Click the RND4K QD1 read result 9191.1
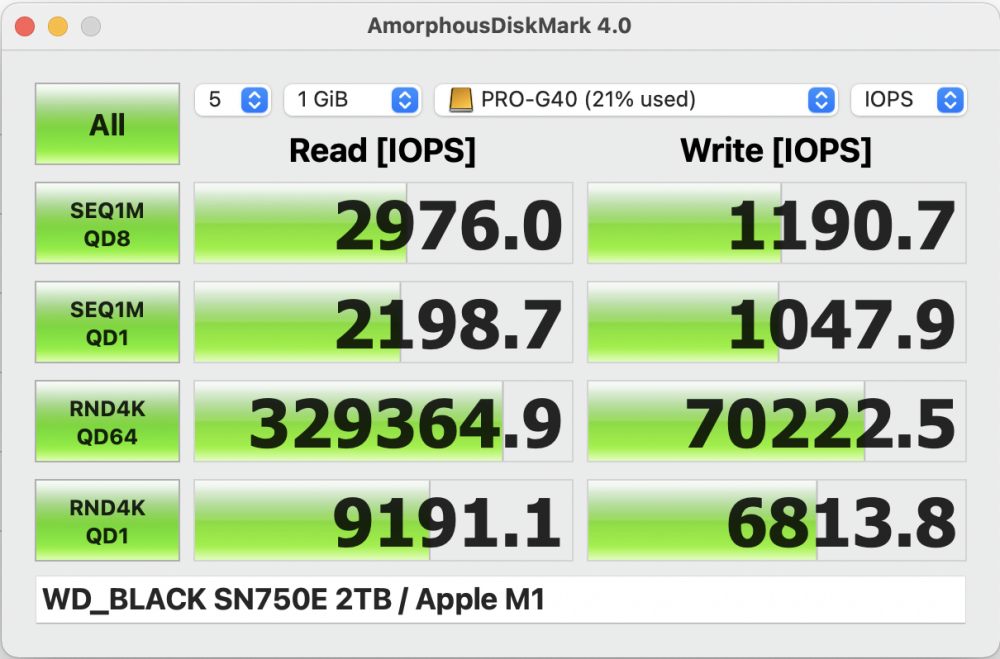The image size is (1000, 659). point(383,521)
